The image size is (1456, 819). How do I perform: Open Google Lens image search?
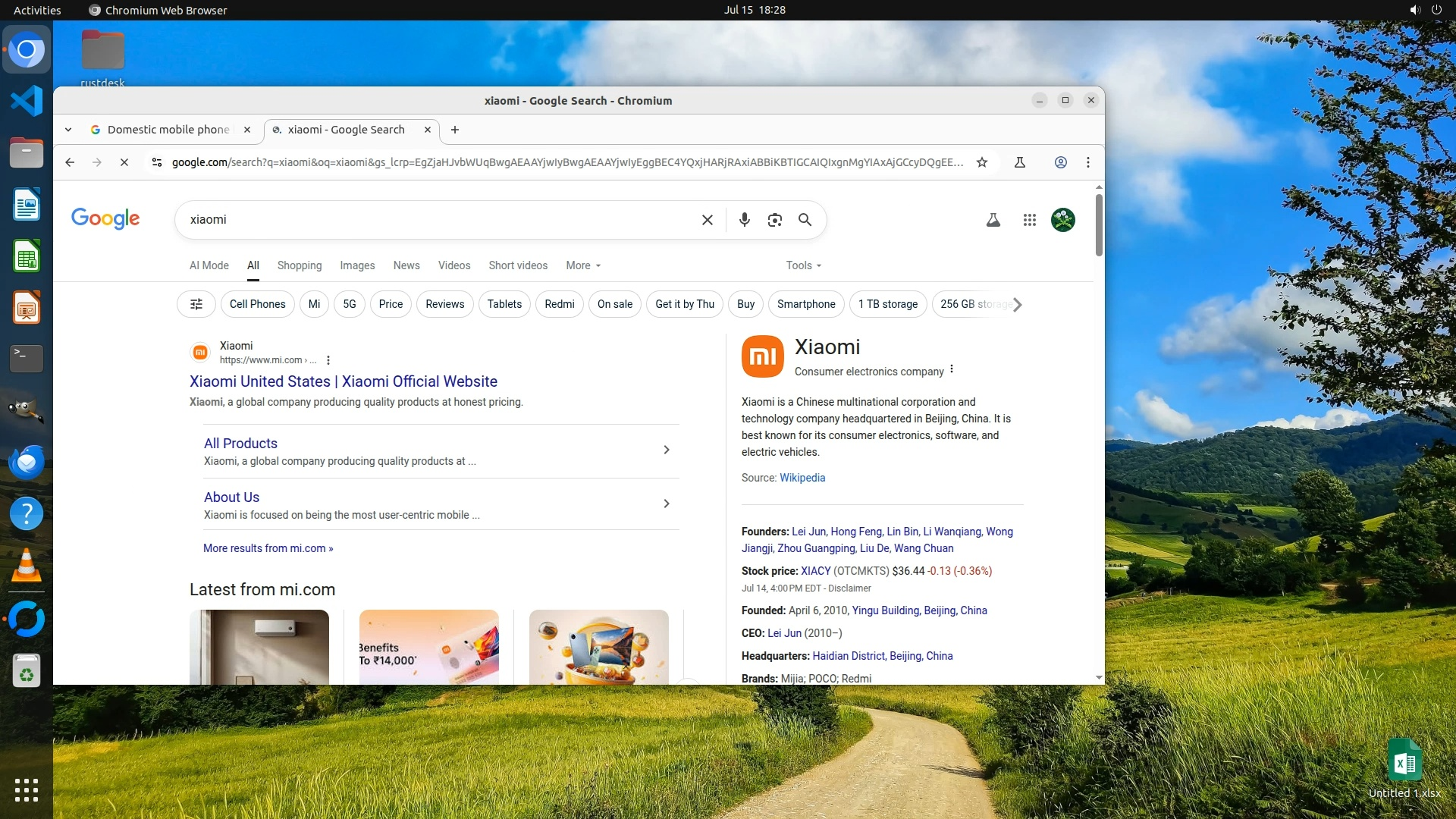(x=774, y=220)
